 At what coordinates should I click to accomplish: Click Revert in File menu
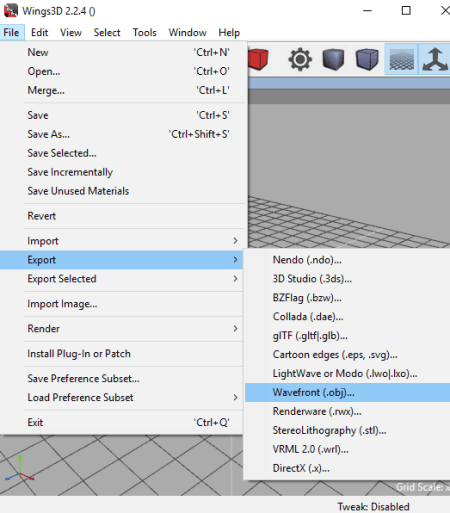(x=123, y=216)
